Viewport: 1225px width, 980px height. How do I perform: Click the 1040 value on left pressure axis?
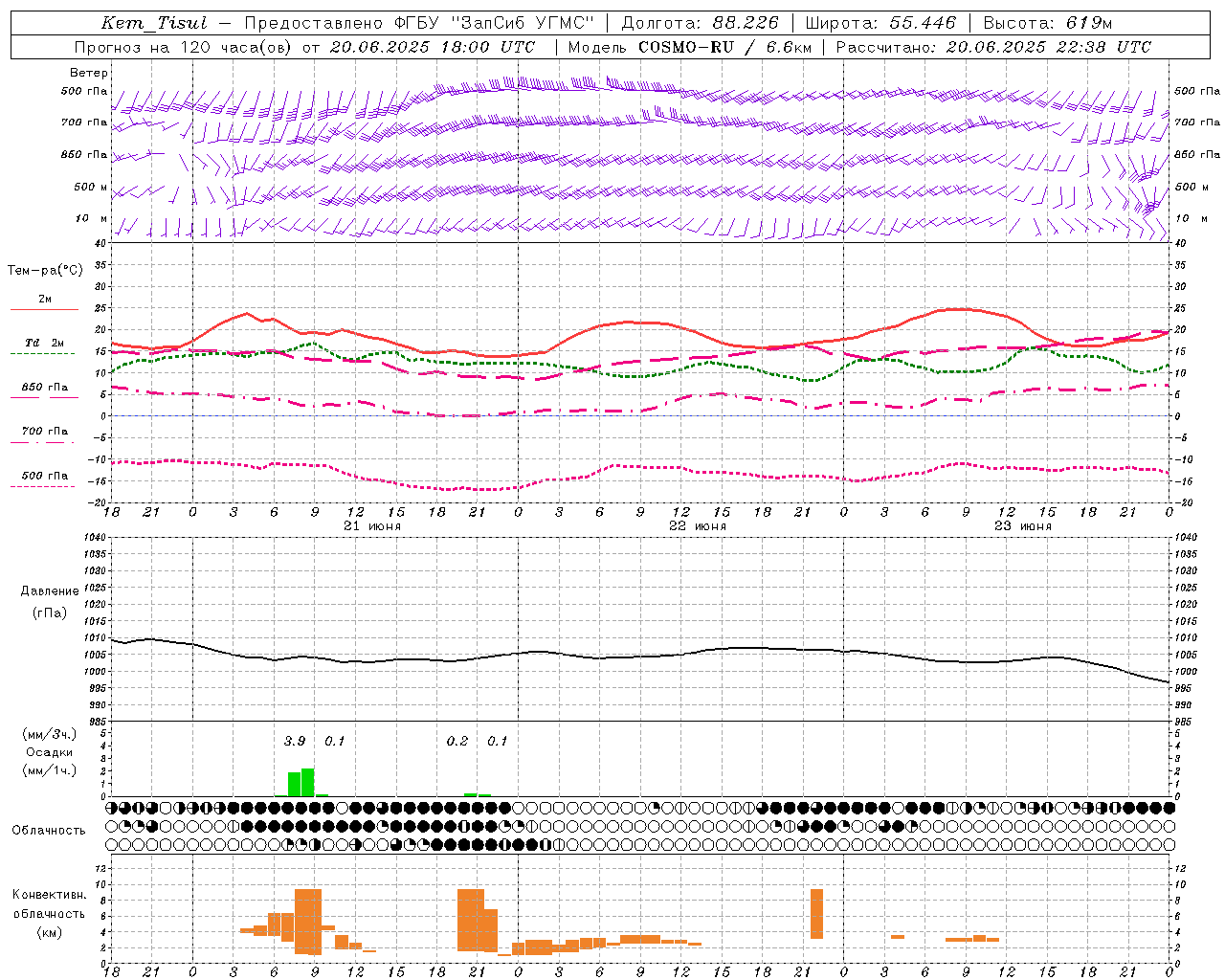point(95,537)
